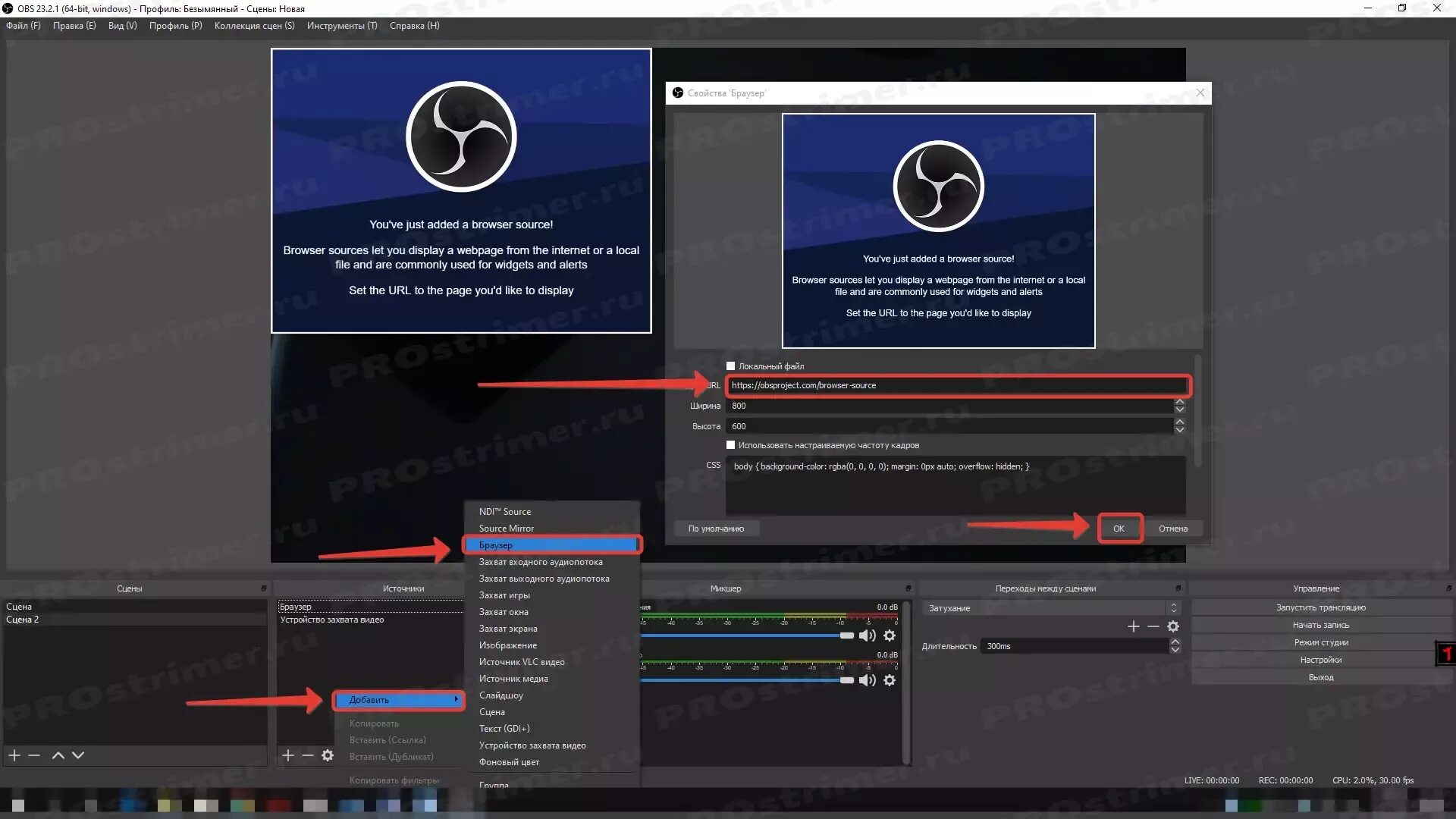
Task: Focus the URL input field
Action: tap(958, 385)
